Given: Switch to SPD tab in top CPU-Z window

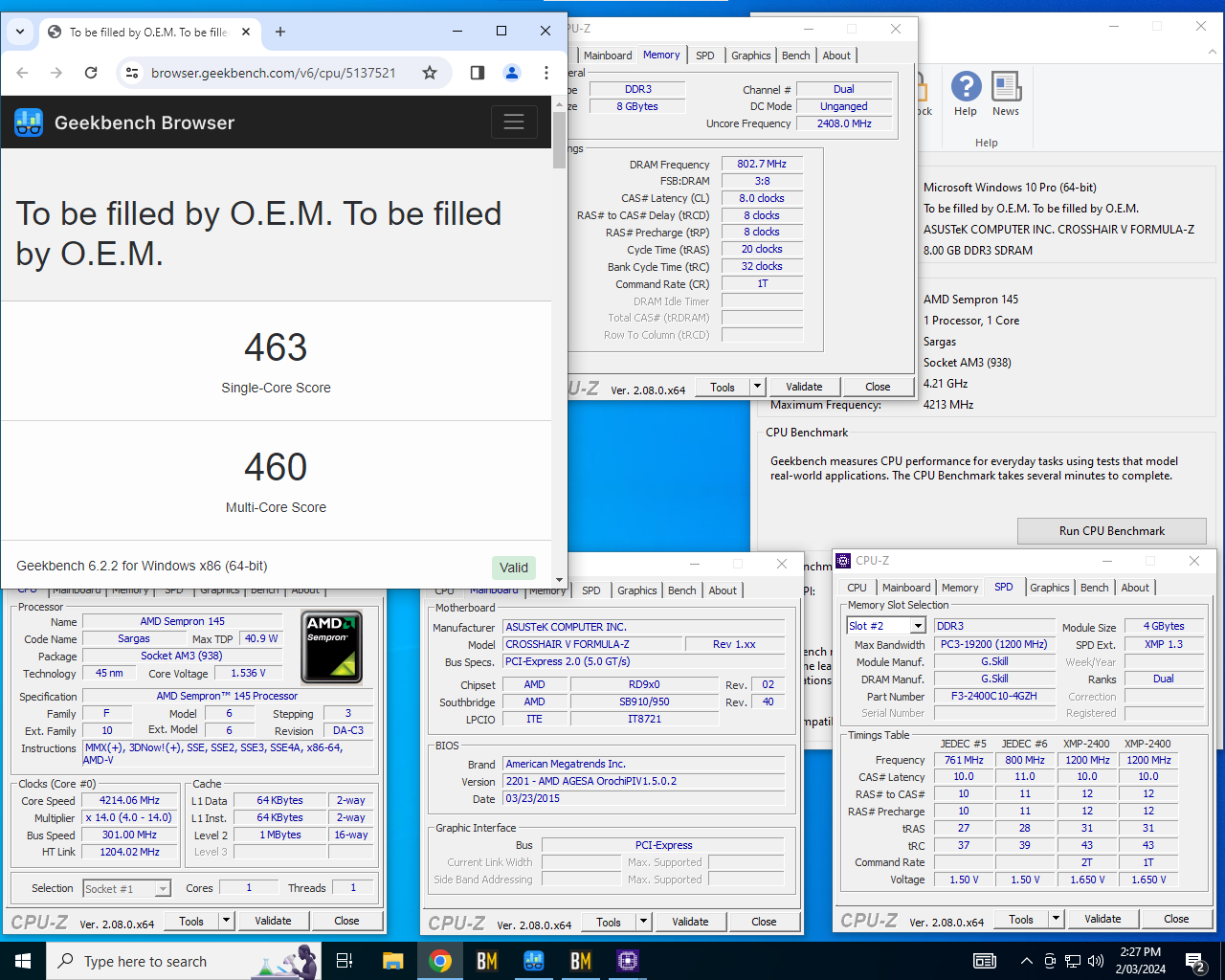Looking at the screenshot, I should 705,56.
